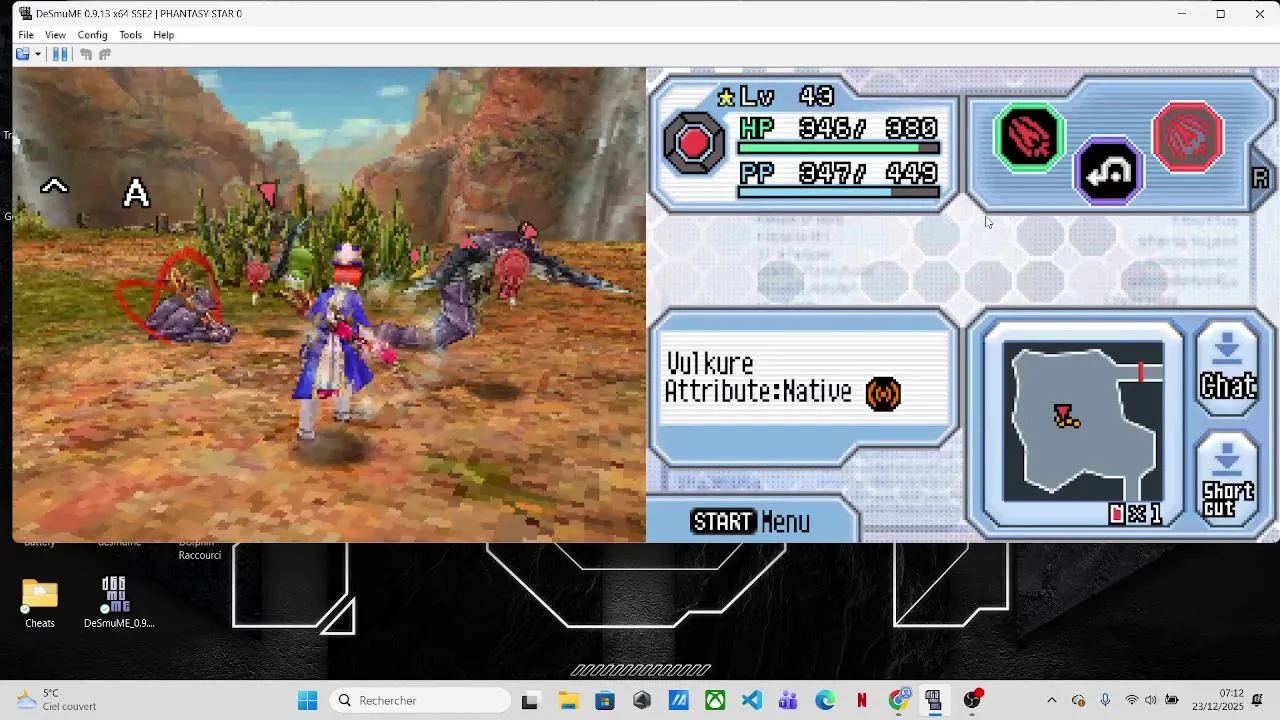Launch Microsoft Store from the taskbar

click(605, 701)
